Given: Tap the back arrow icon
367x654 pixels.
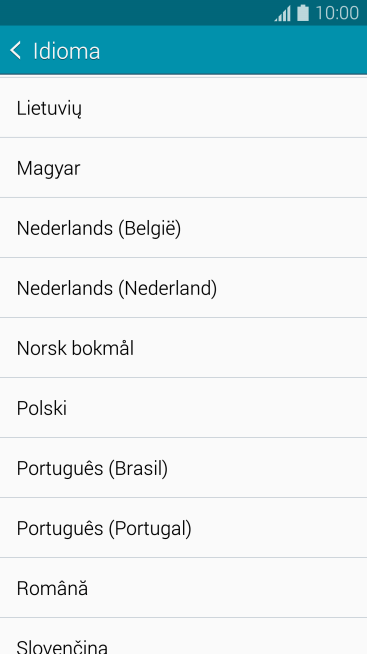Looking at the screenshot, I should pyautogui.click(x=16, y=51).
